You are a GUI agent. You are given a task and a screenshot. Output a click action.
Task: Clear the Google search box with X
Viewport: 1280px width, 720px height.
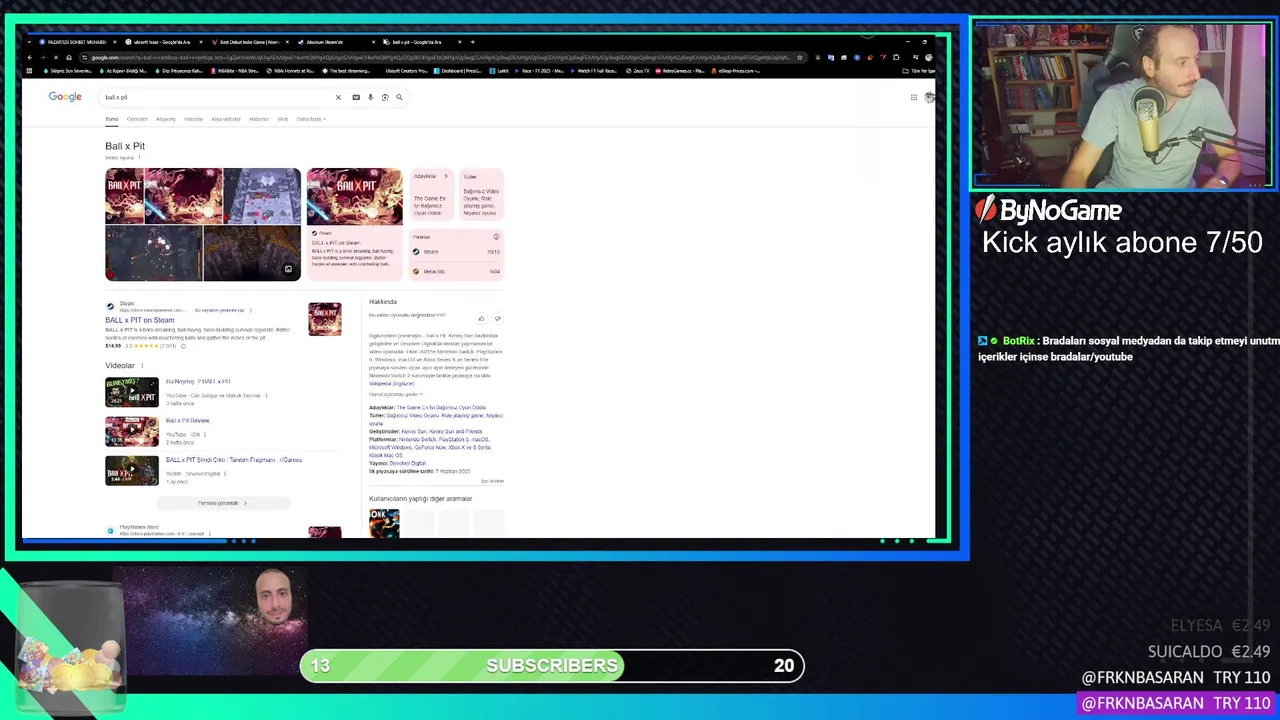tap(338, 97)
